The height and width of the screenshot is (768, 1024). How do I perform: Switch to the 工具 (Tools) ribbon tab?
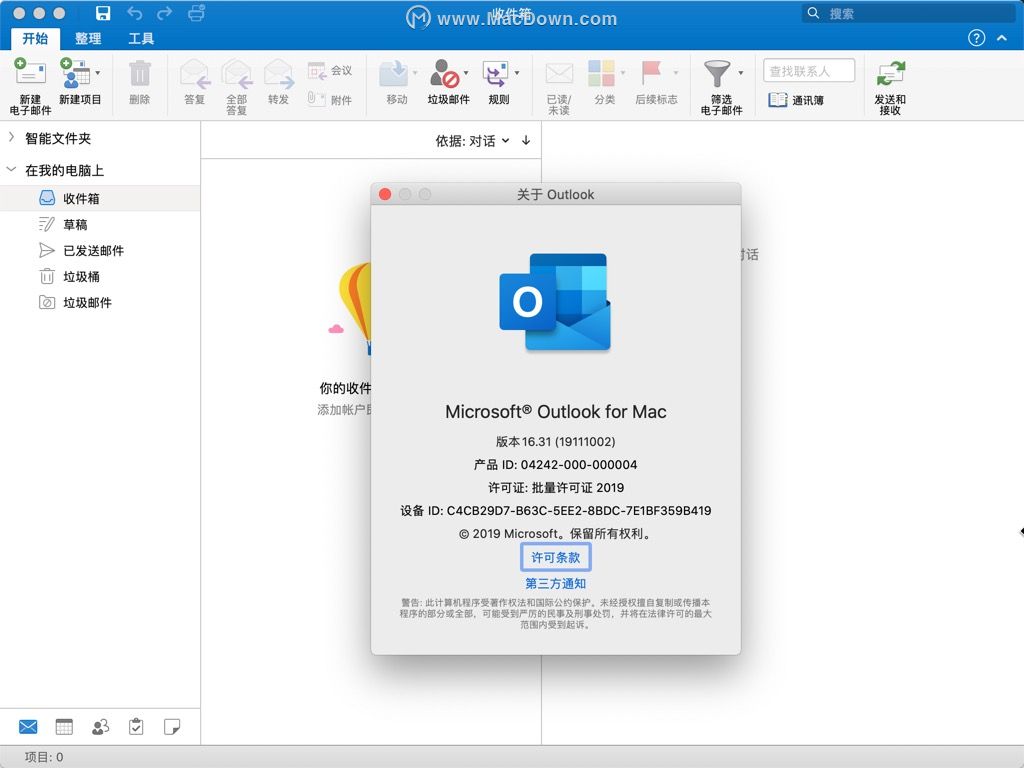coord(141,39)
